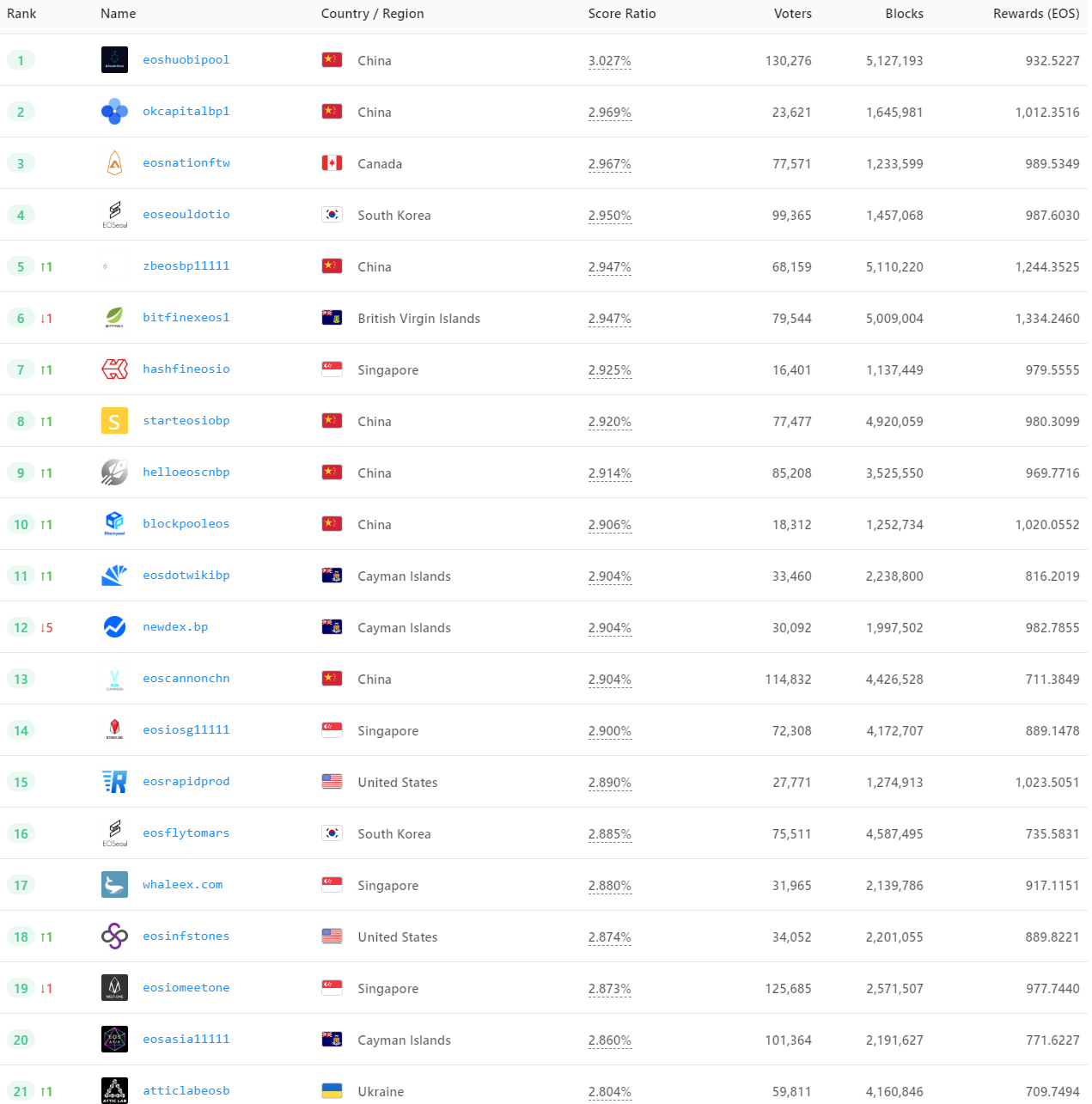The height and width of the screenshot is (1104, 1092).
Task: Click voters count 130,276
Action: click(x=789, y=61)
